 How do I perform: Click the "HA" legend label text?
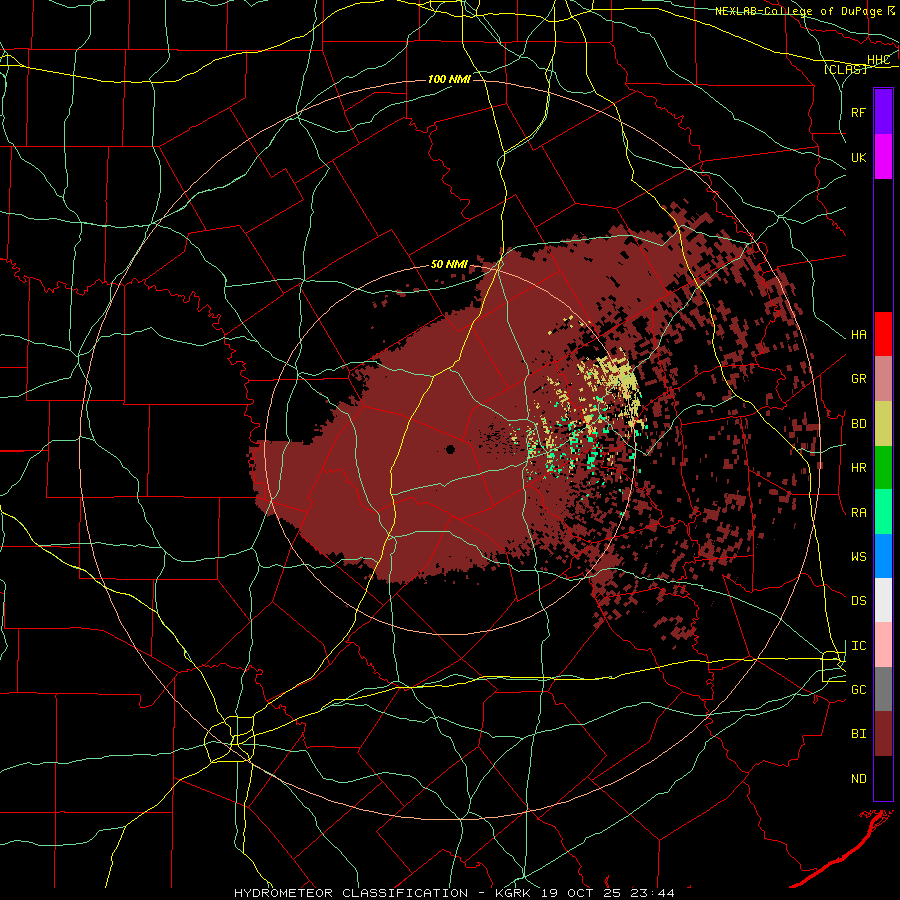858,335
